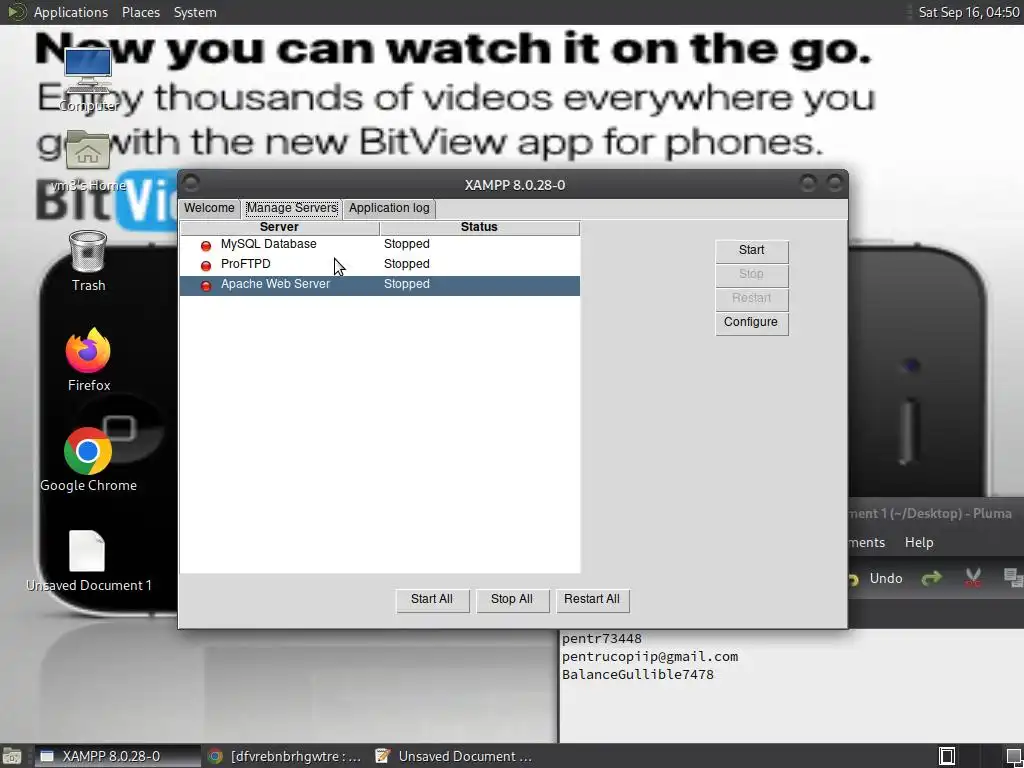Click Start All servers
The image size is (1024, 768).
432,600
